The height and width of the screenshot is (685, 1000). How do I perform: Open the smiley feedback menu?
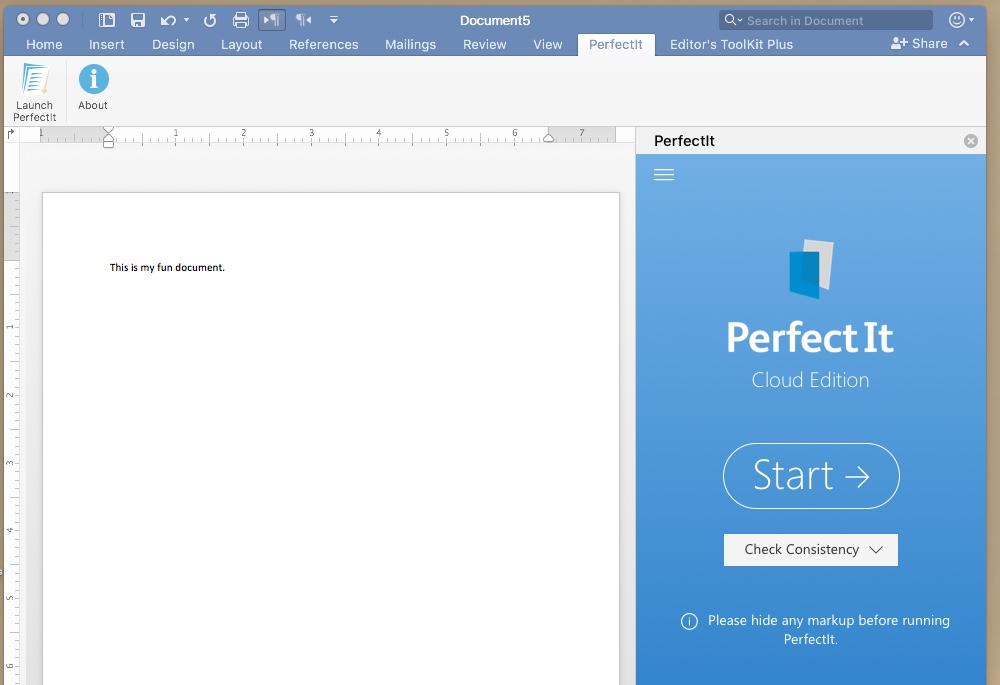(x=958, y=18)
